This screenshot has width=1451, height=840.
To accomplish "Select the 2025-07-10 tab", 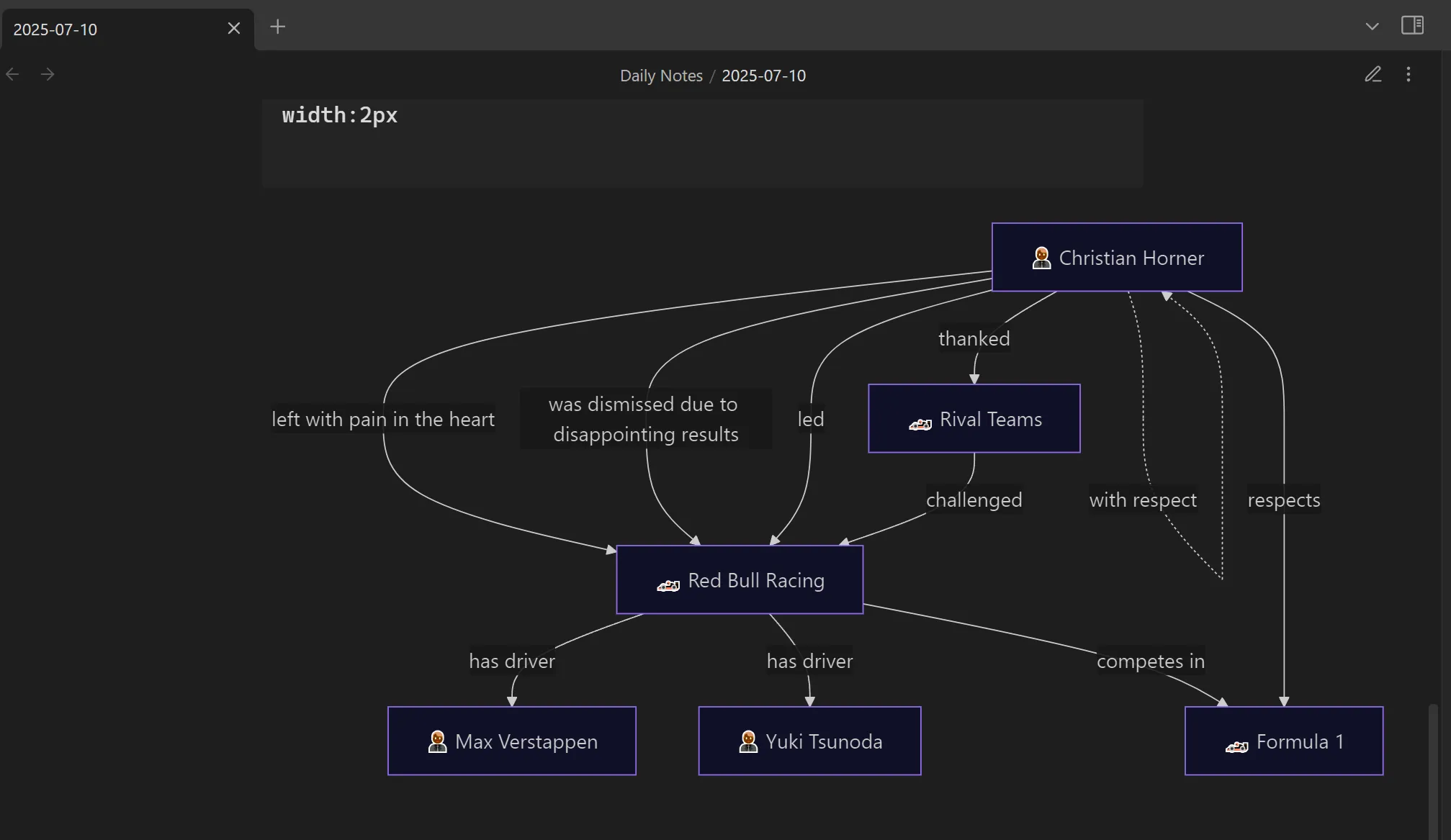I will 127,29.
